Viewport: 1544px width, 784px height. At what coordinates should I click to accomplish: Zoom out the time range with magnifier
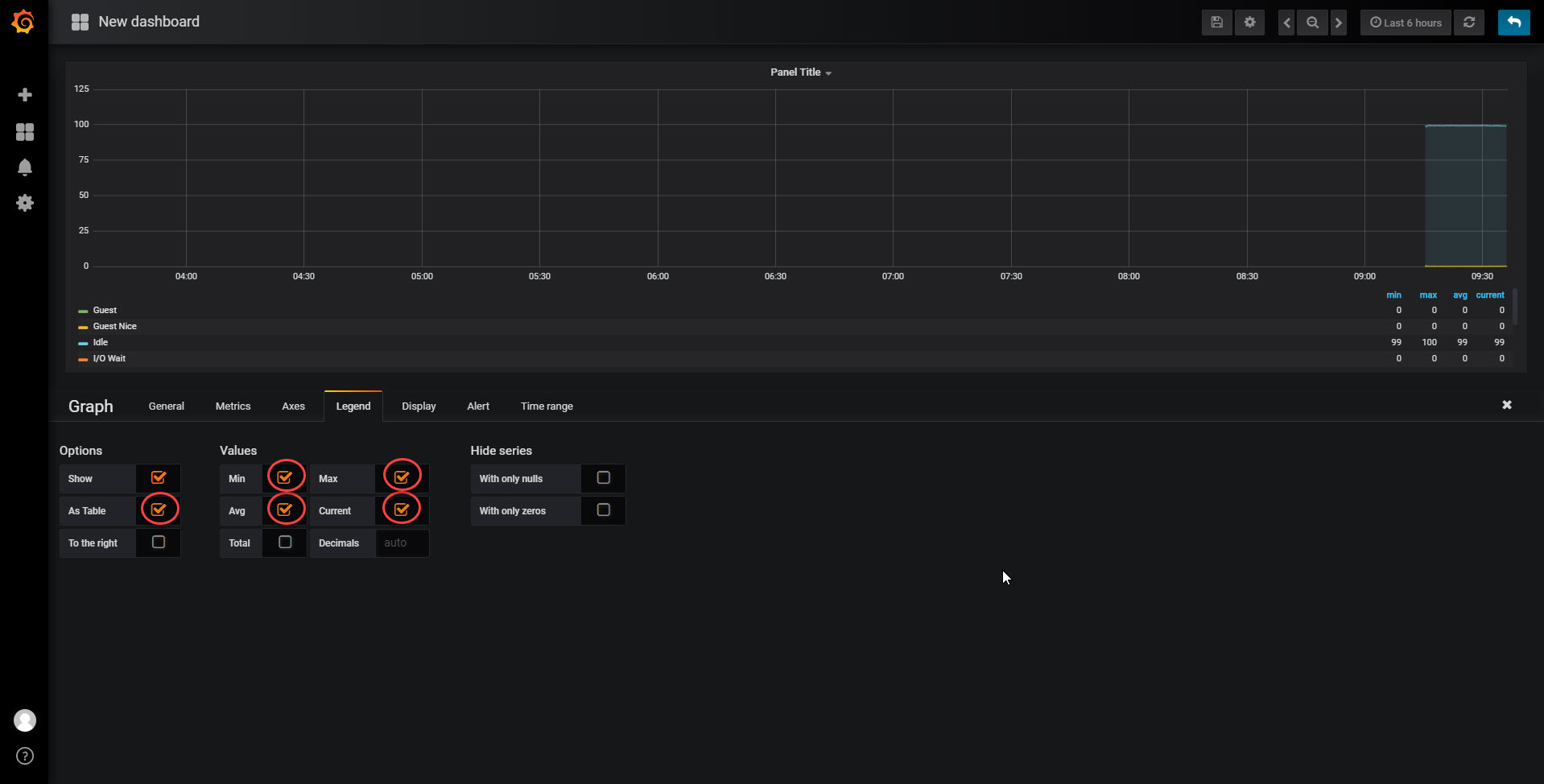pos(1312,23)
